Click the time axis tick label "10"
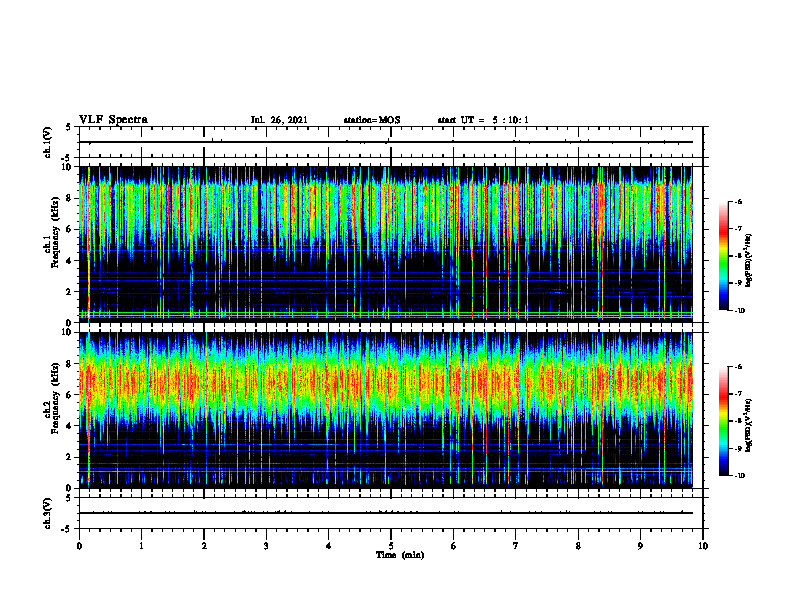Screen dimensions: 792x612 [x=703, y=546]
